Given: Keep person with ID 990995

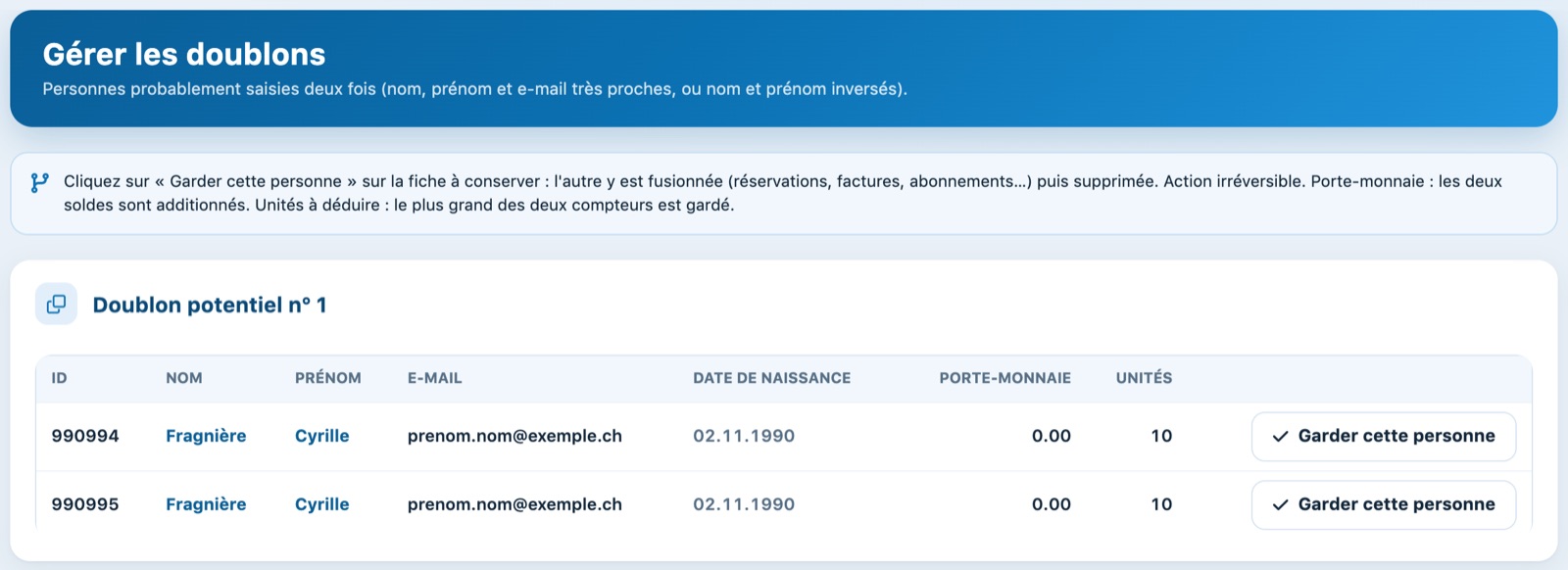Looking at the screenshot, I should tap(1384, 505).
